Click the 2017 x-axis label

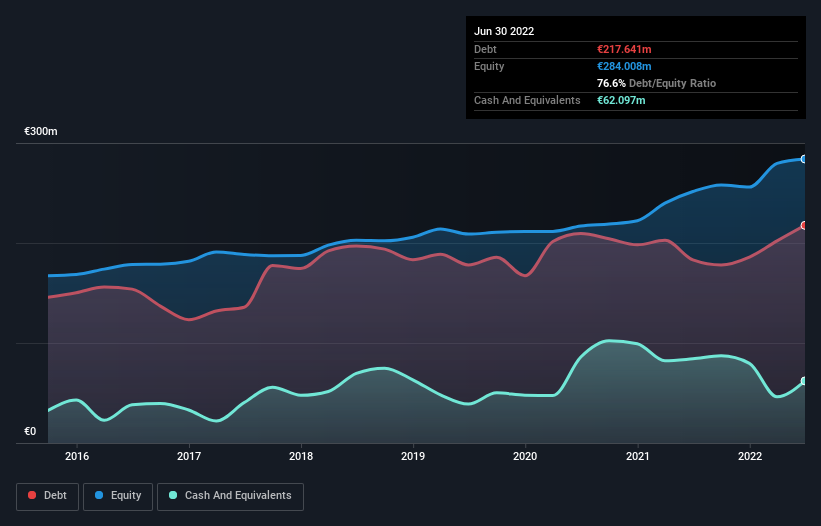189,456
